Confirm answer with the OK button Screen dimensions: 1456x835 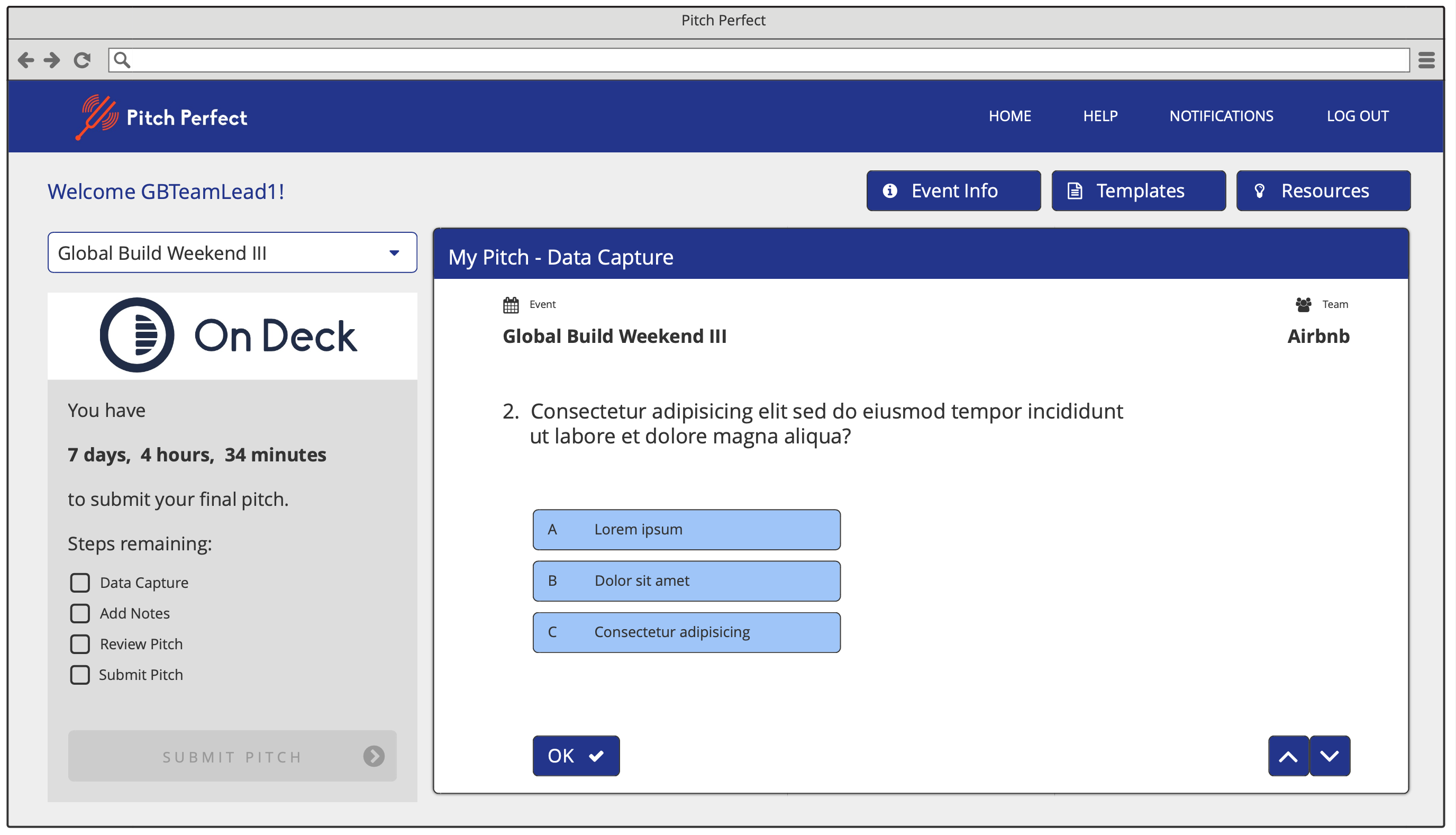coord(576,756)
